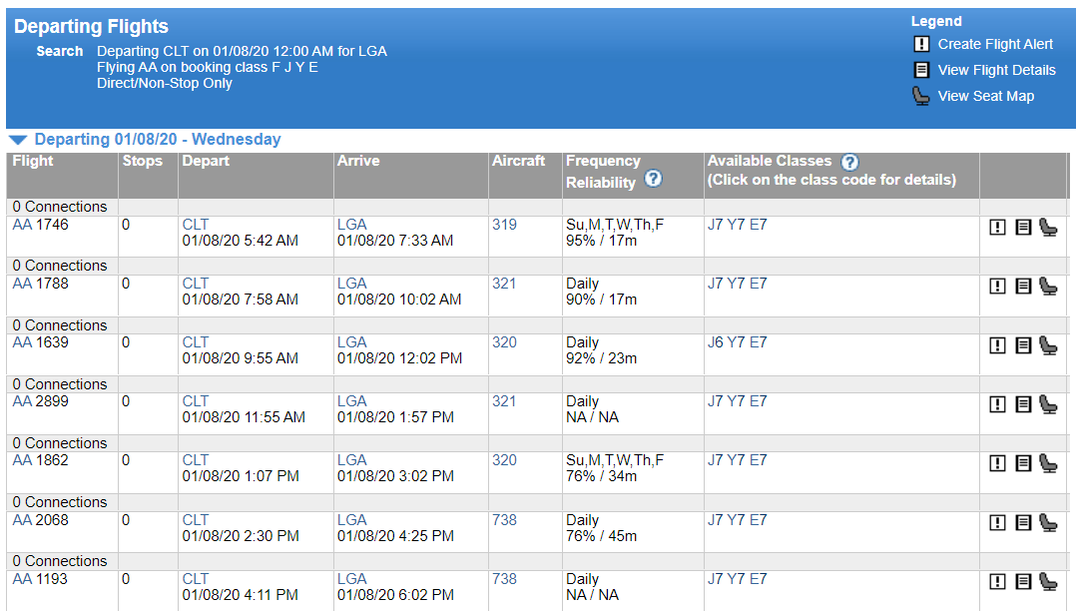Create a flight alert for AA 1746

coord(997,227)
